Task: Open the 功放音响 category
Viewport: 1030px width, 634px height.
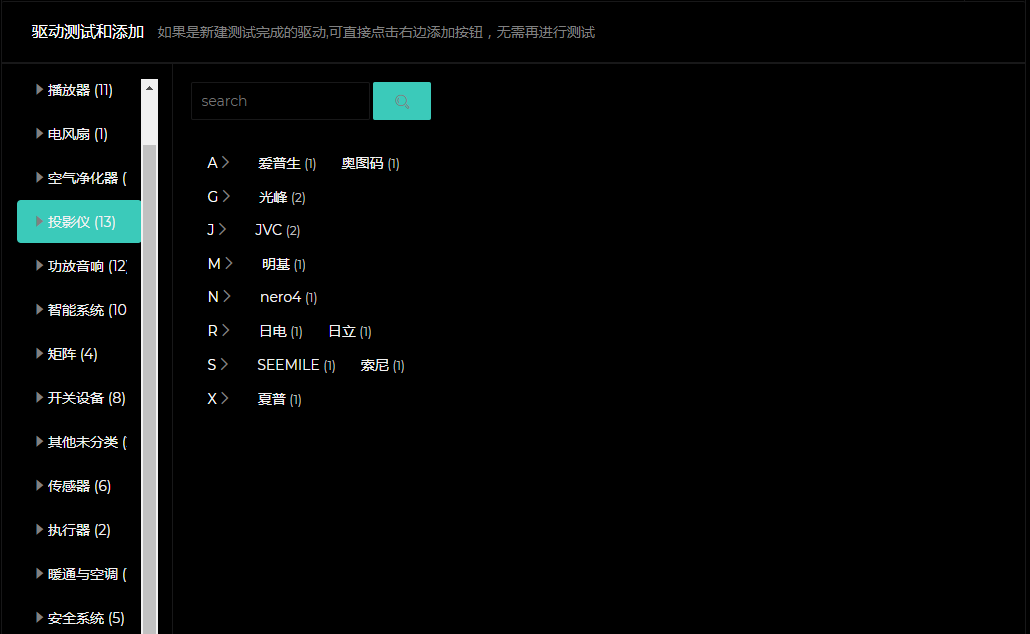Action: click(x=86, y=266)
